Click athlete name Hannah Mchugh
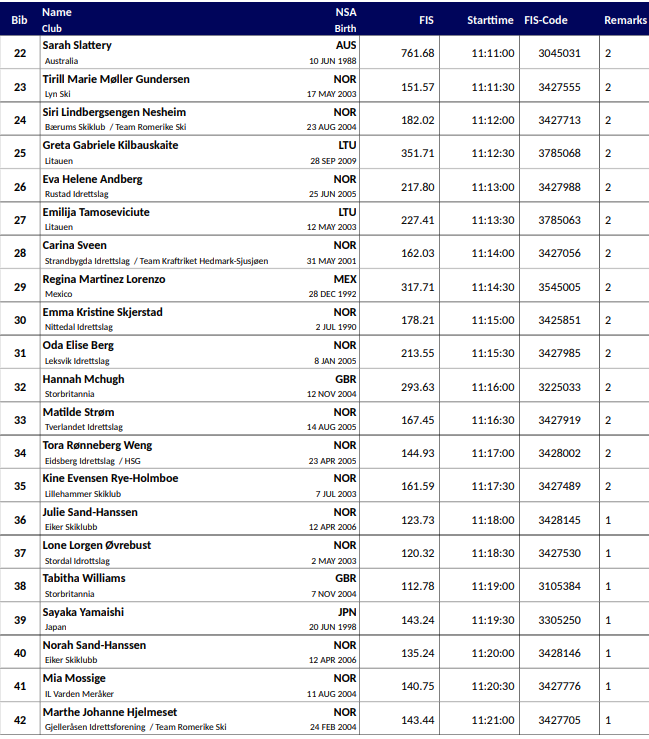 pos(83,379)
